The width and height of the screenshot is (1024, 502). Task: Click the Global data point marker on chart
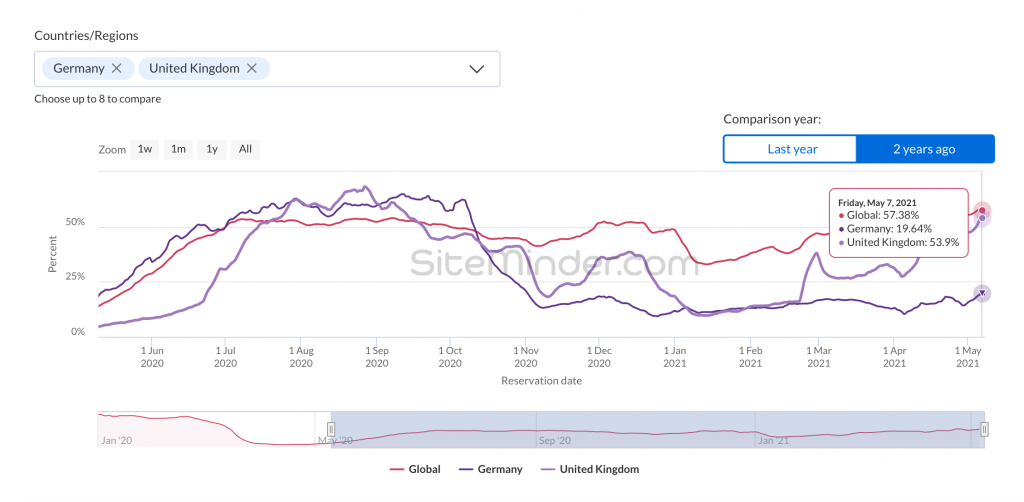pos(982,210)
